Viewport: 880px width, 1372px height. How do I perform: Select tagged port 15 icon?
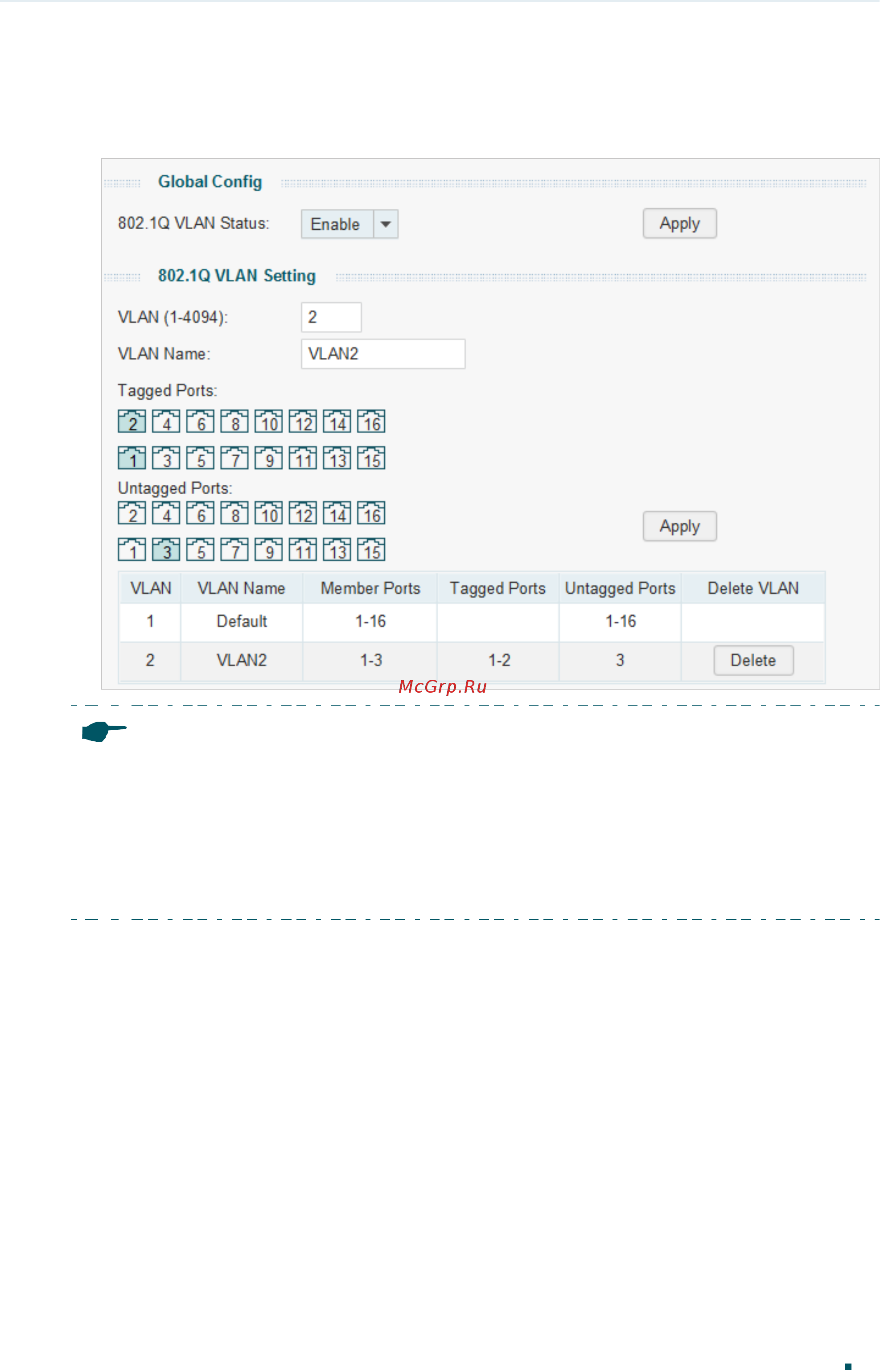[x=371, y=458]
